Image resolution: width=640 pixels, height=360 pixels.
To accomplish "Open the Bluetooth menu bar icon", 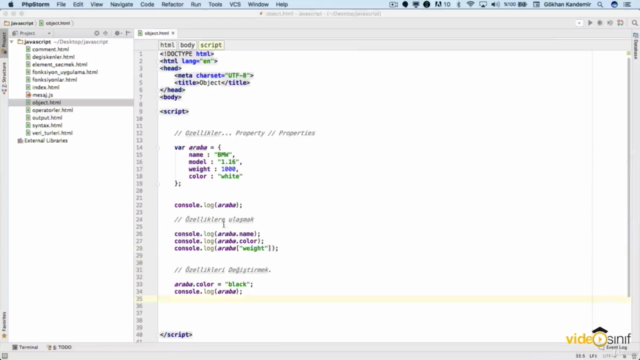I will pos(458,4).
